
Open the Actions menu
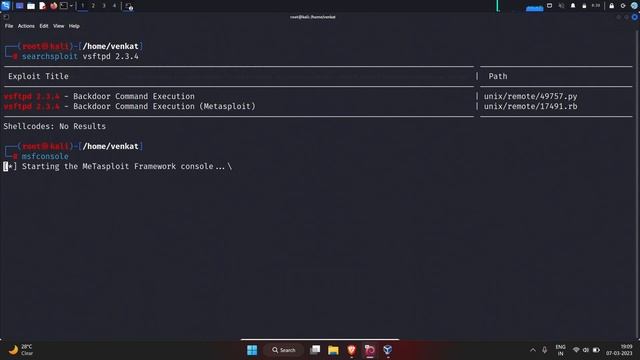point(26,26)
